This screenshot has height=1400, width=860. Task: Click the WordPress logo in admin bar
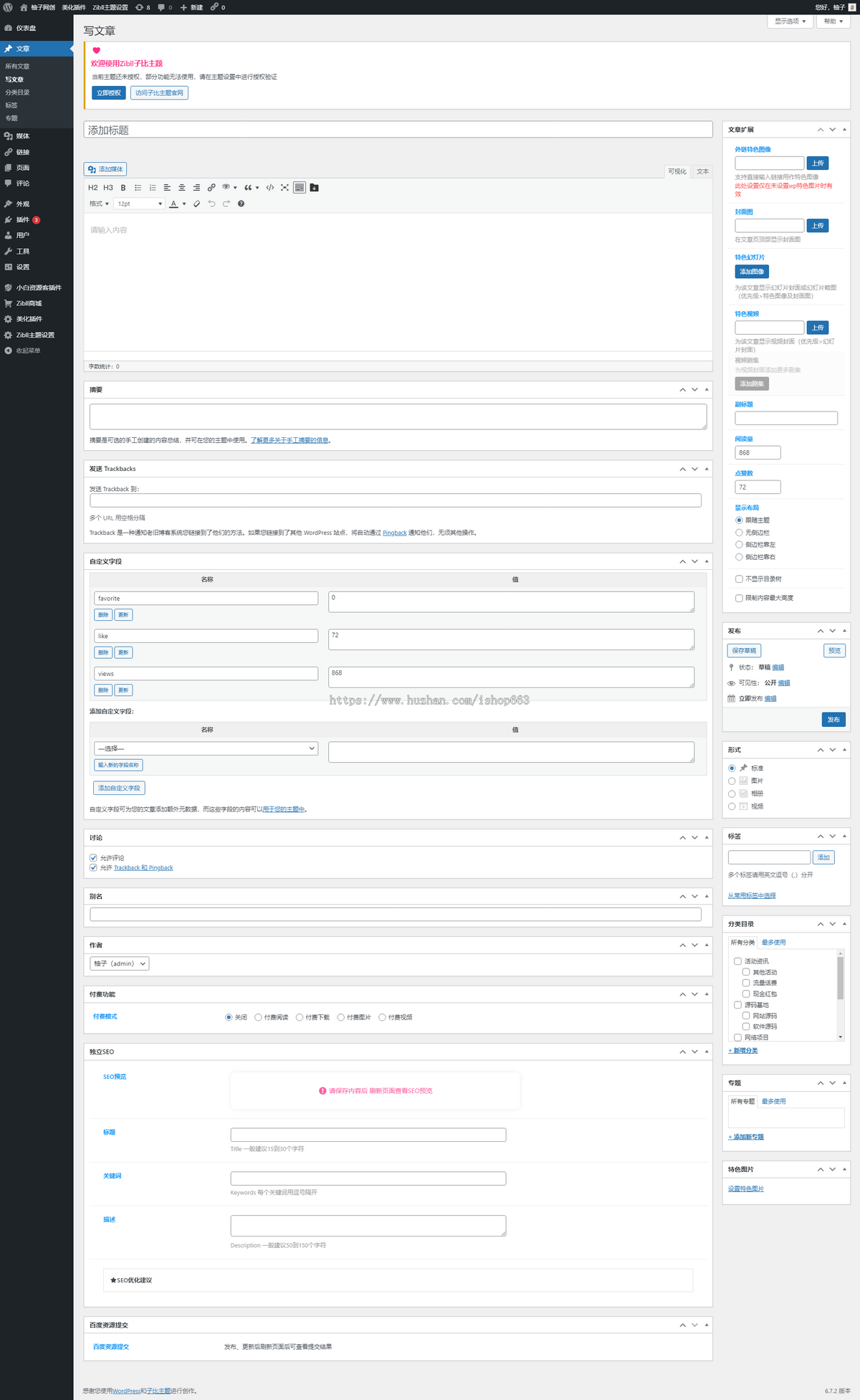8,7
